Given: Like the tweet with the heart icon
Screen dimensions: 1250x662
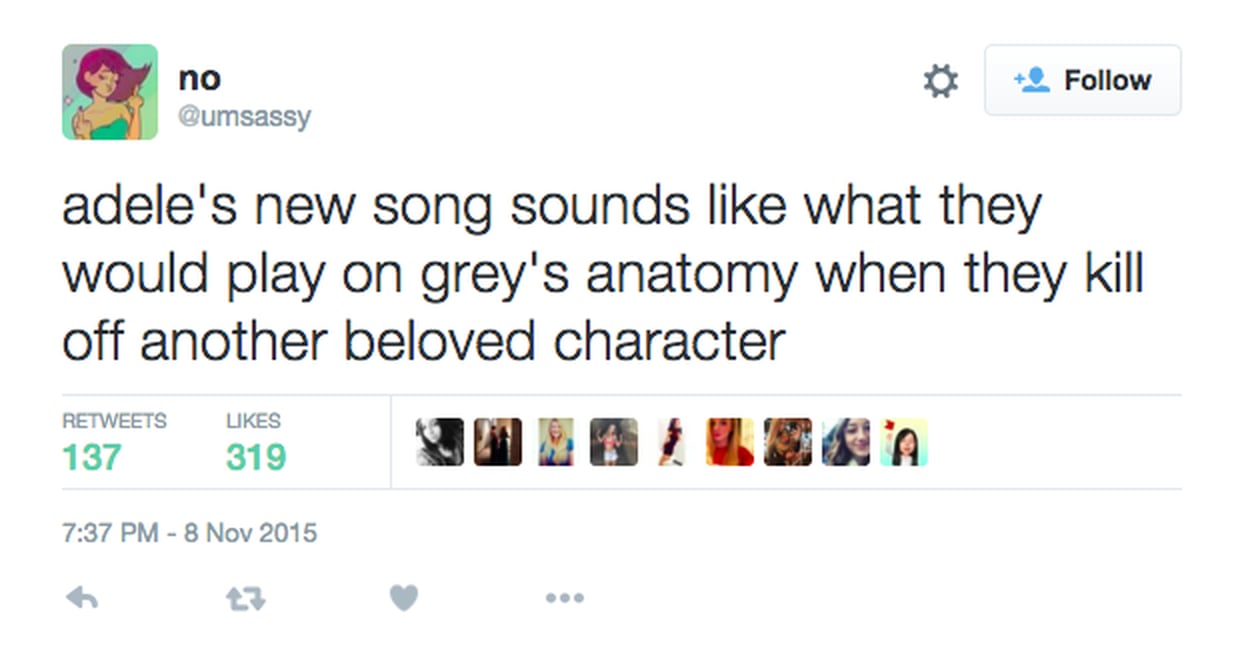Looking at the screenshot, I should 403,598.
